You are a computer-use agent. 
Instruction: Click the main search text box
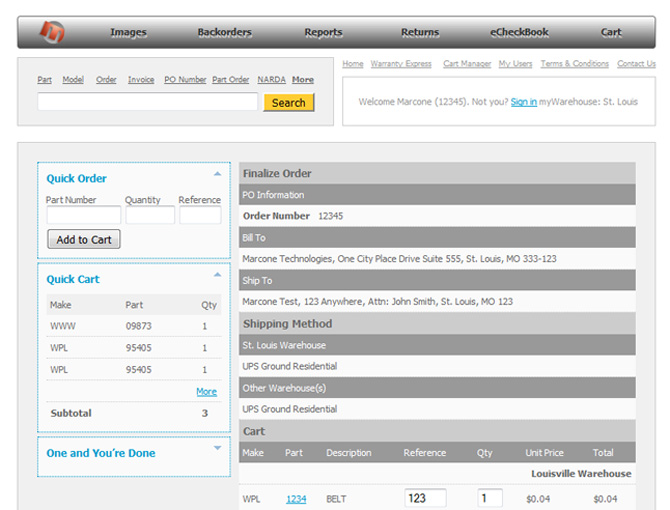point(147,102)
